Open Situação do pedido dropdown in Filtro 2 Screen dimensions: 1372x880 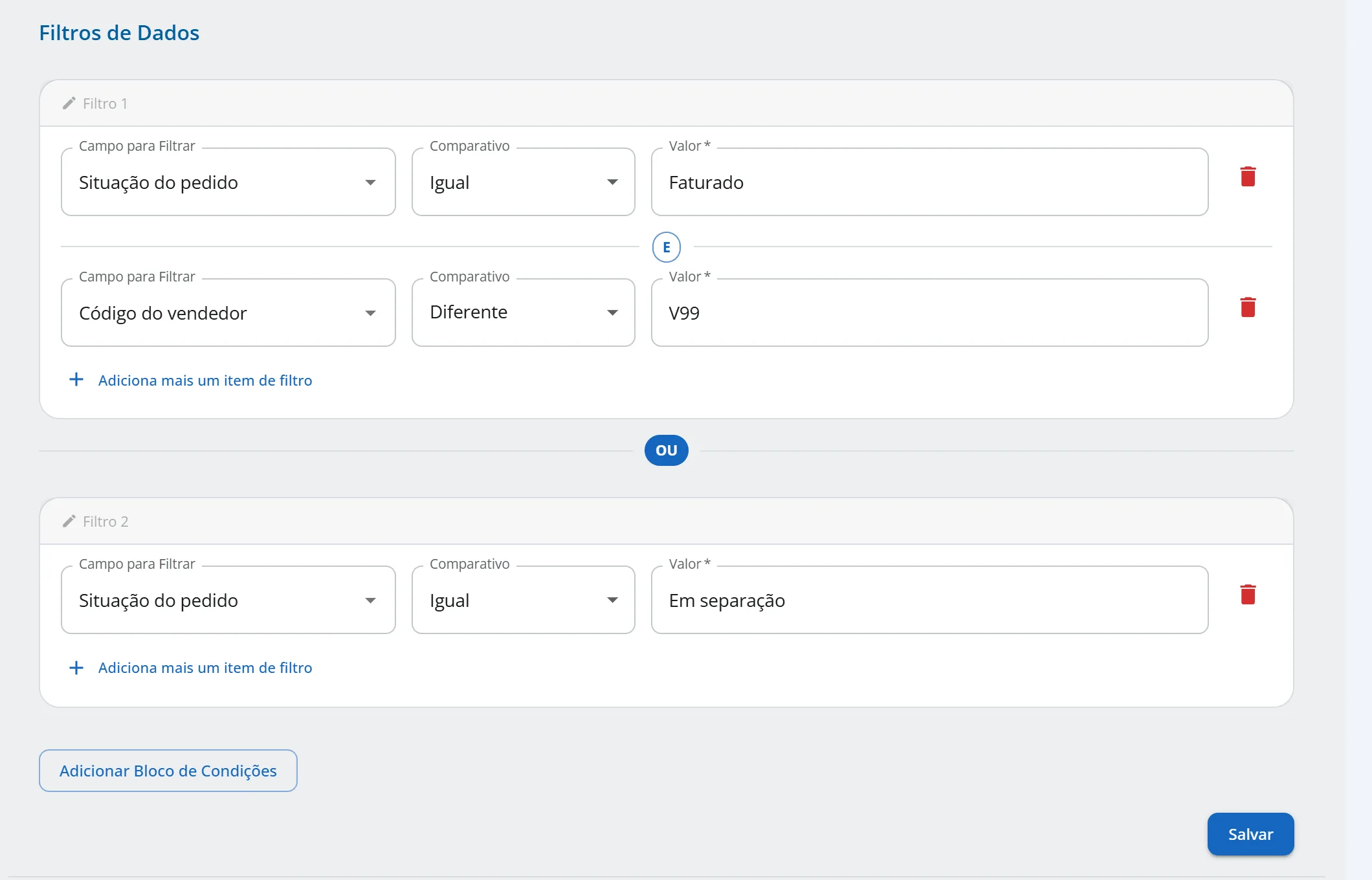click(x=228, y=600)
